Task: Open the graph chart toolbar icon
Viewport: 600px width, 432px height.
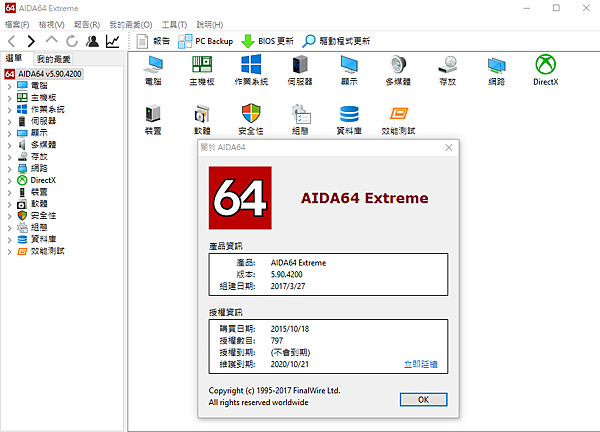Action: point(112,41)
